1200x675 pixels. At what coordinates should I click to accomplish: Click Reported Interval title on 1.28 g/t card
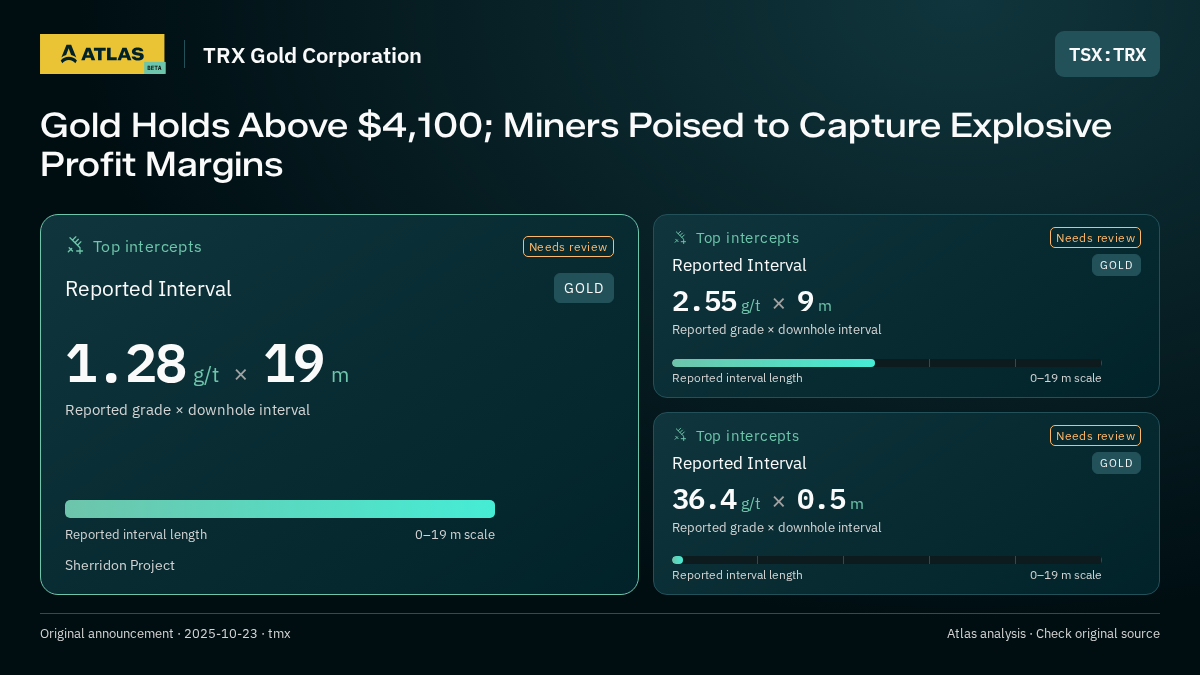148,289
